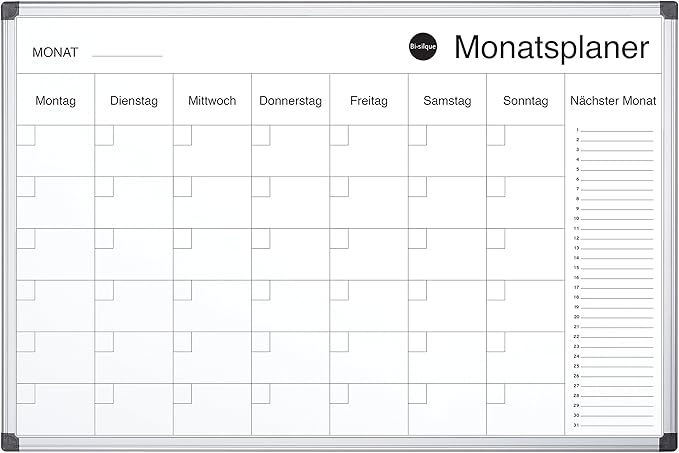Click line 16 in the Nächster Monat list
Screen dimensions: 679x453
(x=616, y=276)
